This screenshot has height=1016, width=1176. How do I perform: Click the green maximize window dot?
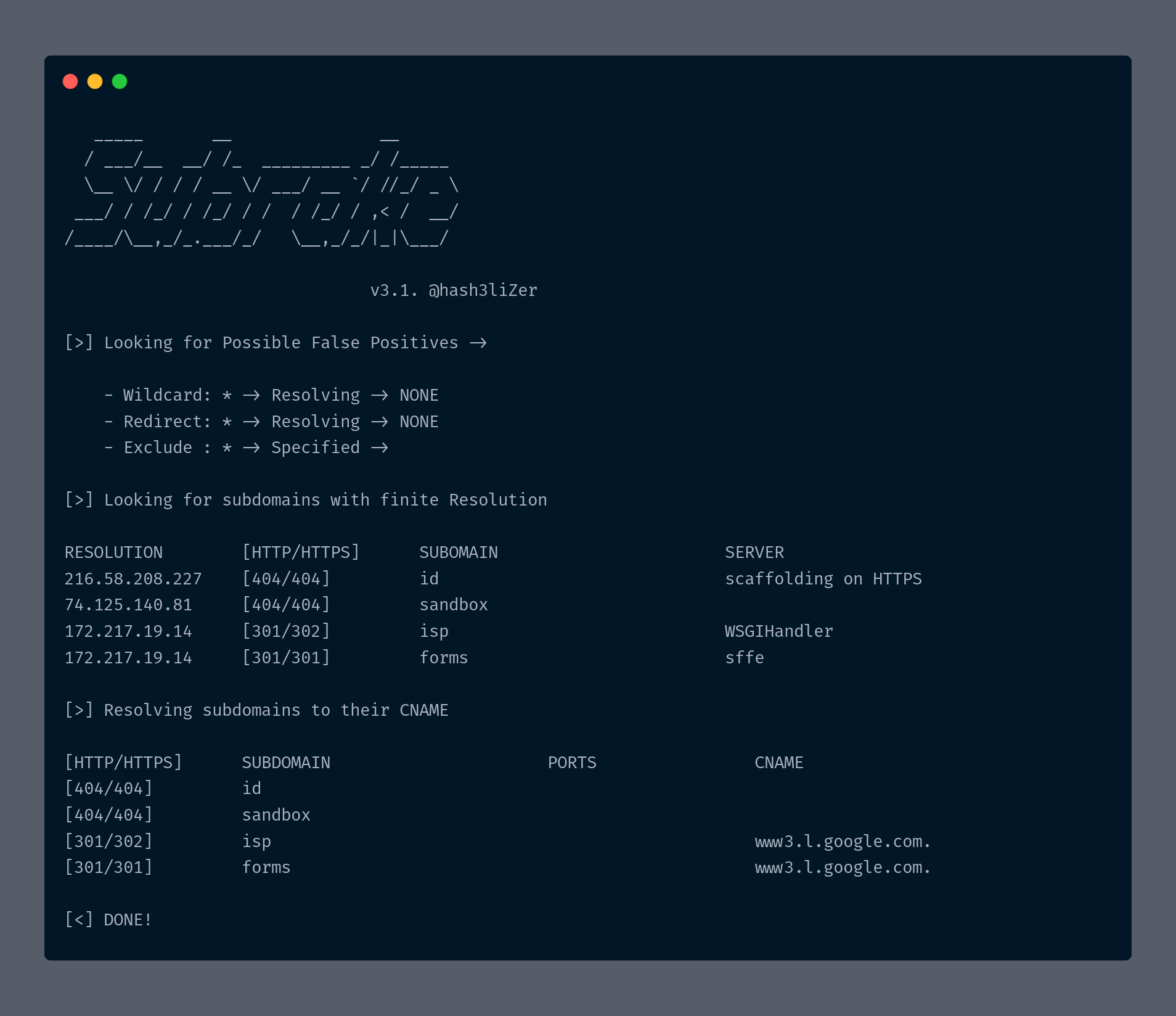[x=120, y=81]
